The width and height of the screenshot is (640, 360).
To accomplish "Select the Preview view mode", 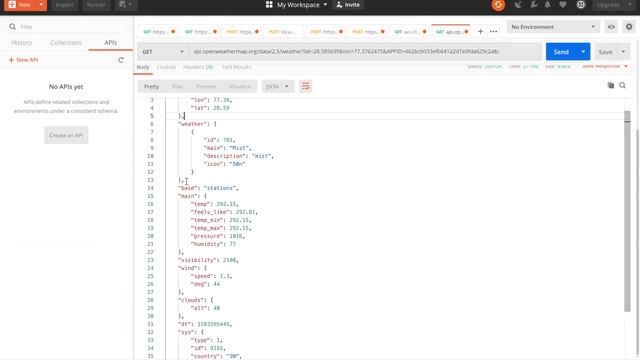I will [206, 87].
